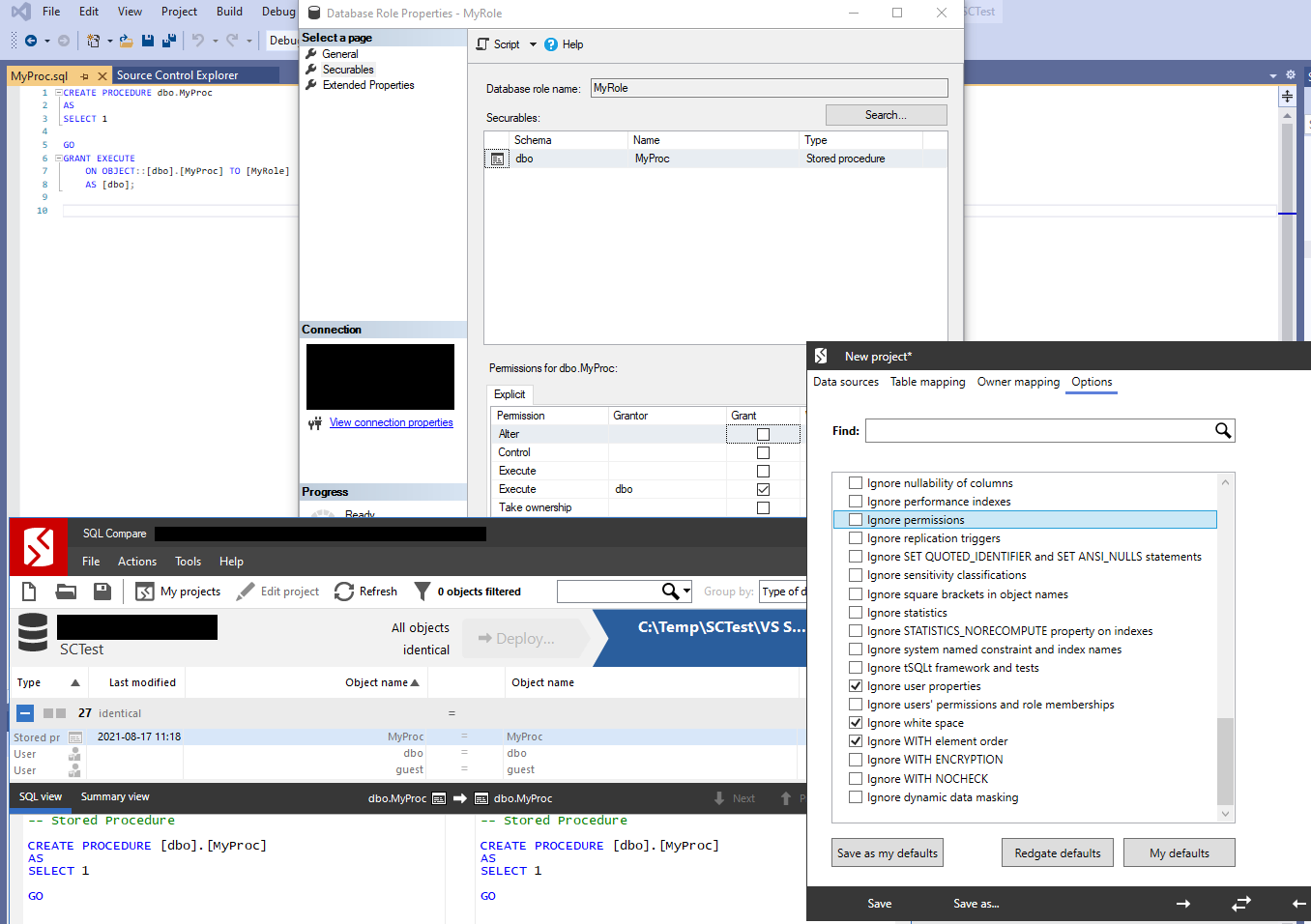Open the Visual Studio Project menu
The image size is (1311, 924).
click(x=179, y=12)
